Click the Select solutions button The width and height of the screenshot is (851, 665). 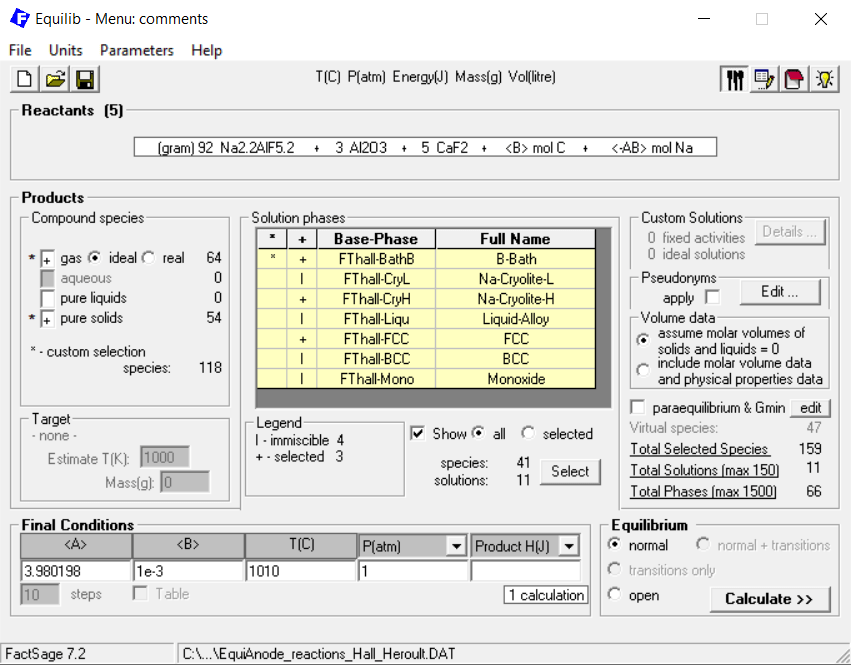570,471
